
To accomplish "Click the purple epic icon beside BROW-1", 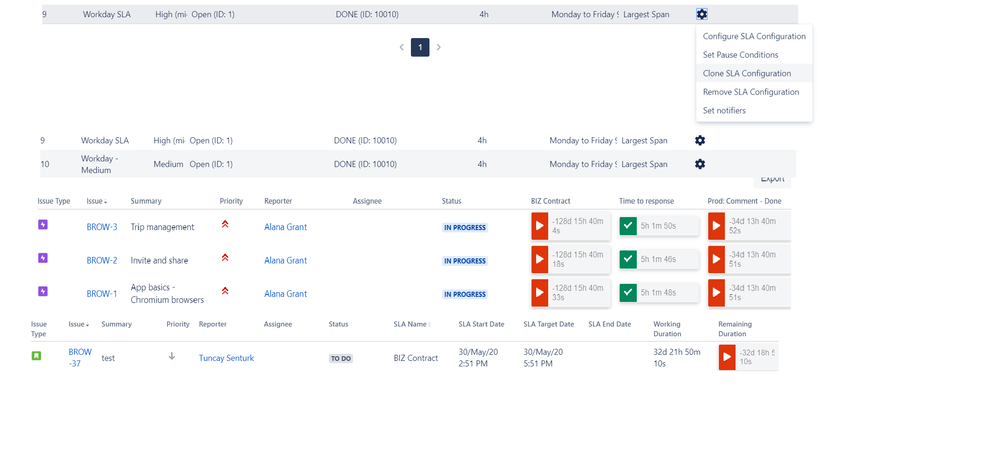I will 43,291.
